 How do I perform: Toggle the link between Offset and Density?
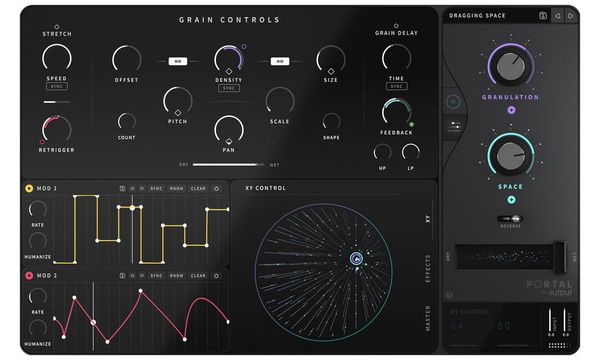point(178,61)
